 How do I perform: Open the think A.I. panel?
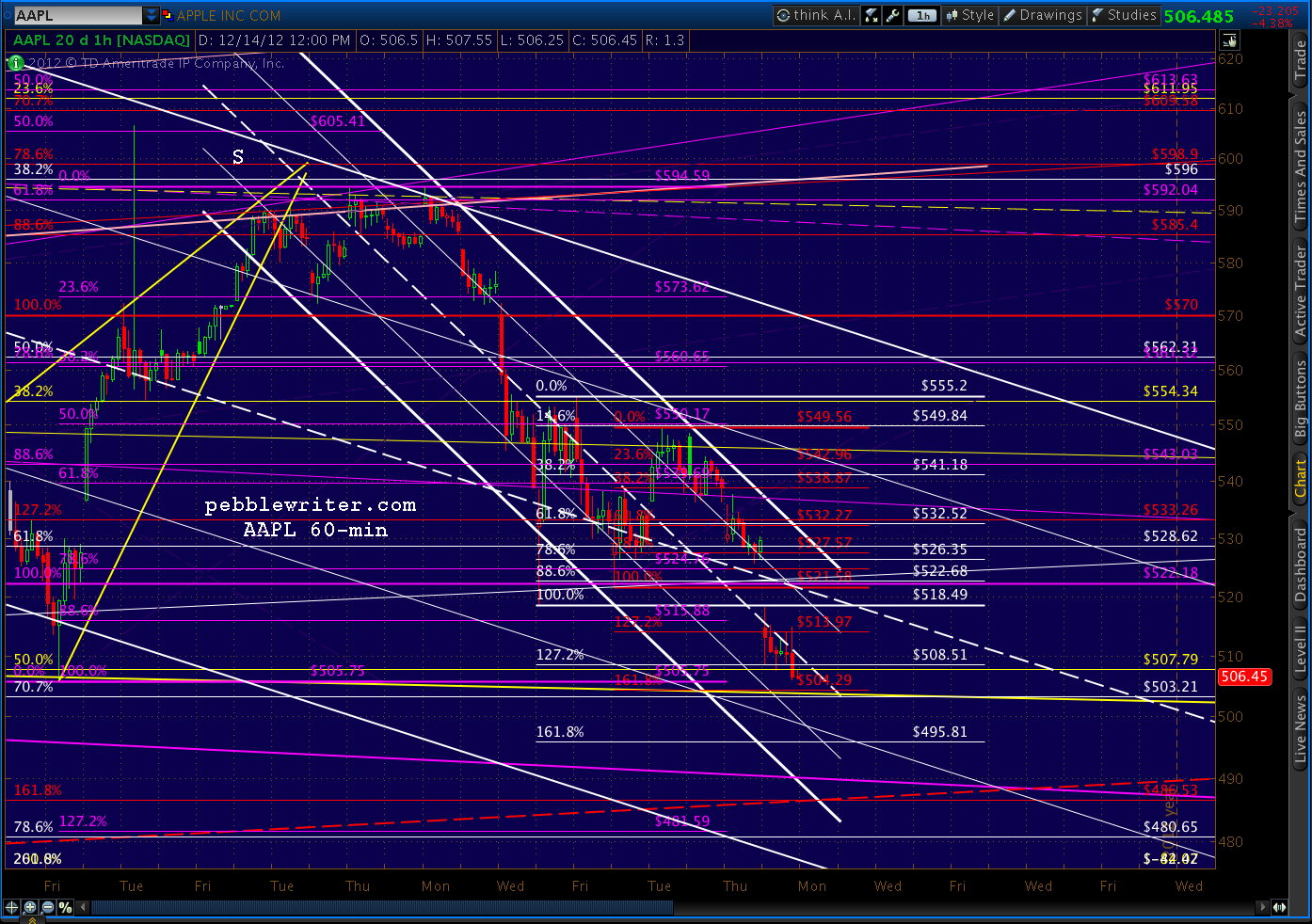[815, 15]
